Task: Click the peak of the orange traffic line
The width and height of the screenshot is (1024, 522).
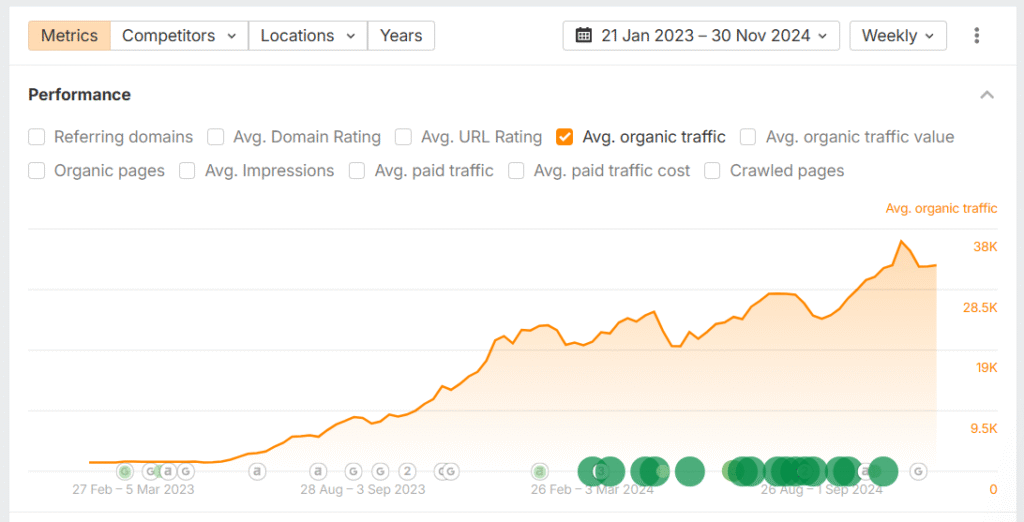Action: [902, 241]
